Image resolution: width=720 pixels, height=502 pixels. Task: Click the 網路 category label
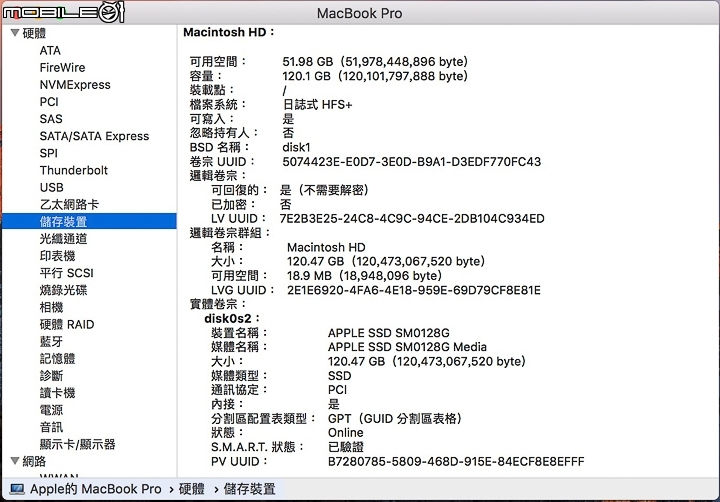tap(34, 461)
